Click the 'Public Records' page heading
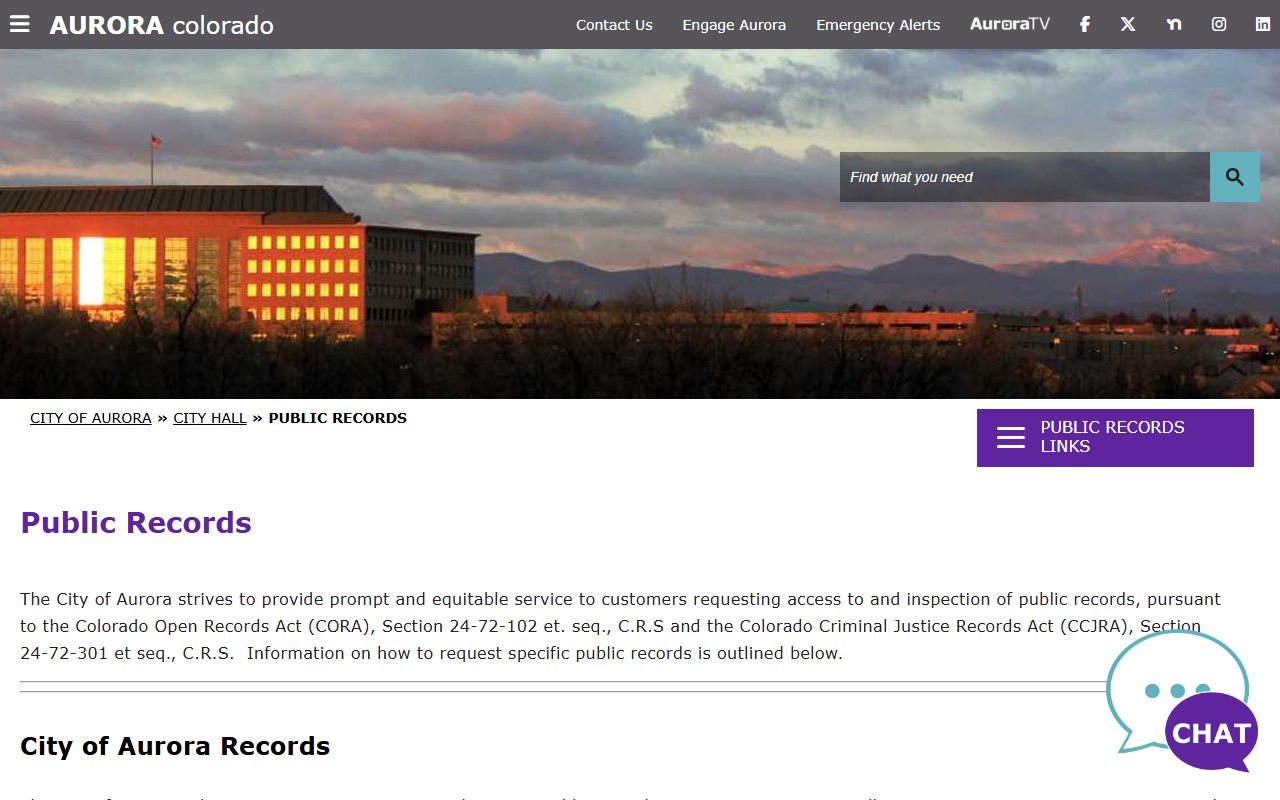This screenshot has width=1280, height=800. pyautogui.click(x=136, y=523)
